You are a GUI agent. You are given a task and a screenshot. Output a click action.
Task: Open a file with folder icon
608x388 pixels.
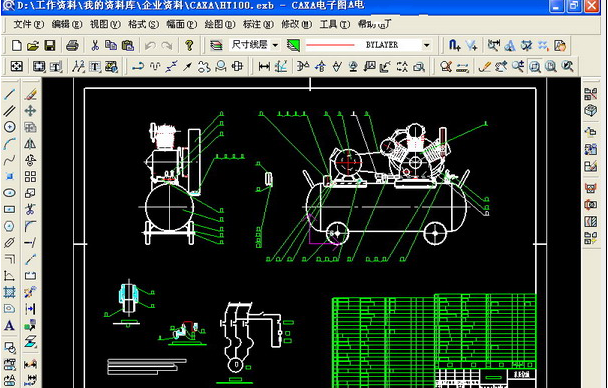point(33,45)
